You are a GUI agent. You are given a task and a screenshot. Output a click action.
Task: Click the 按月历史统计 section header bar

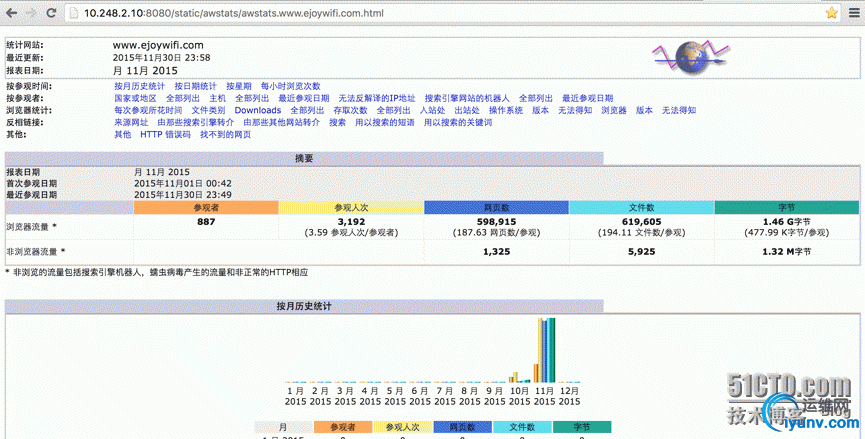pyautogui.click(x=304, y=306)
